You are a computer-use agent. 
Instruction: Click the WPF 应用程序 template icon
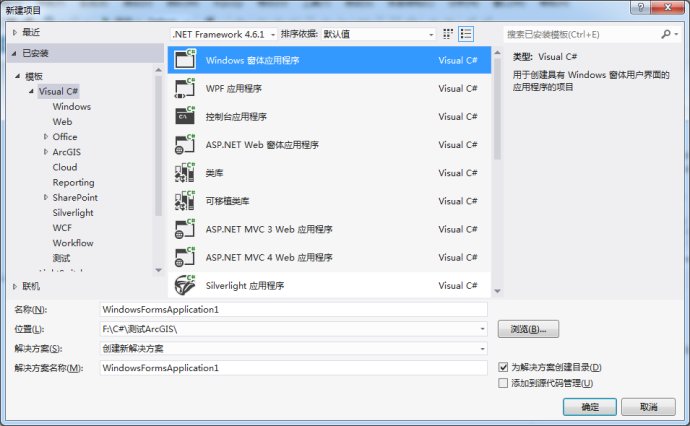point(185,88)
